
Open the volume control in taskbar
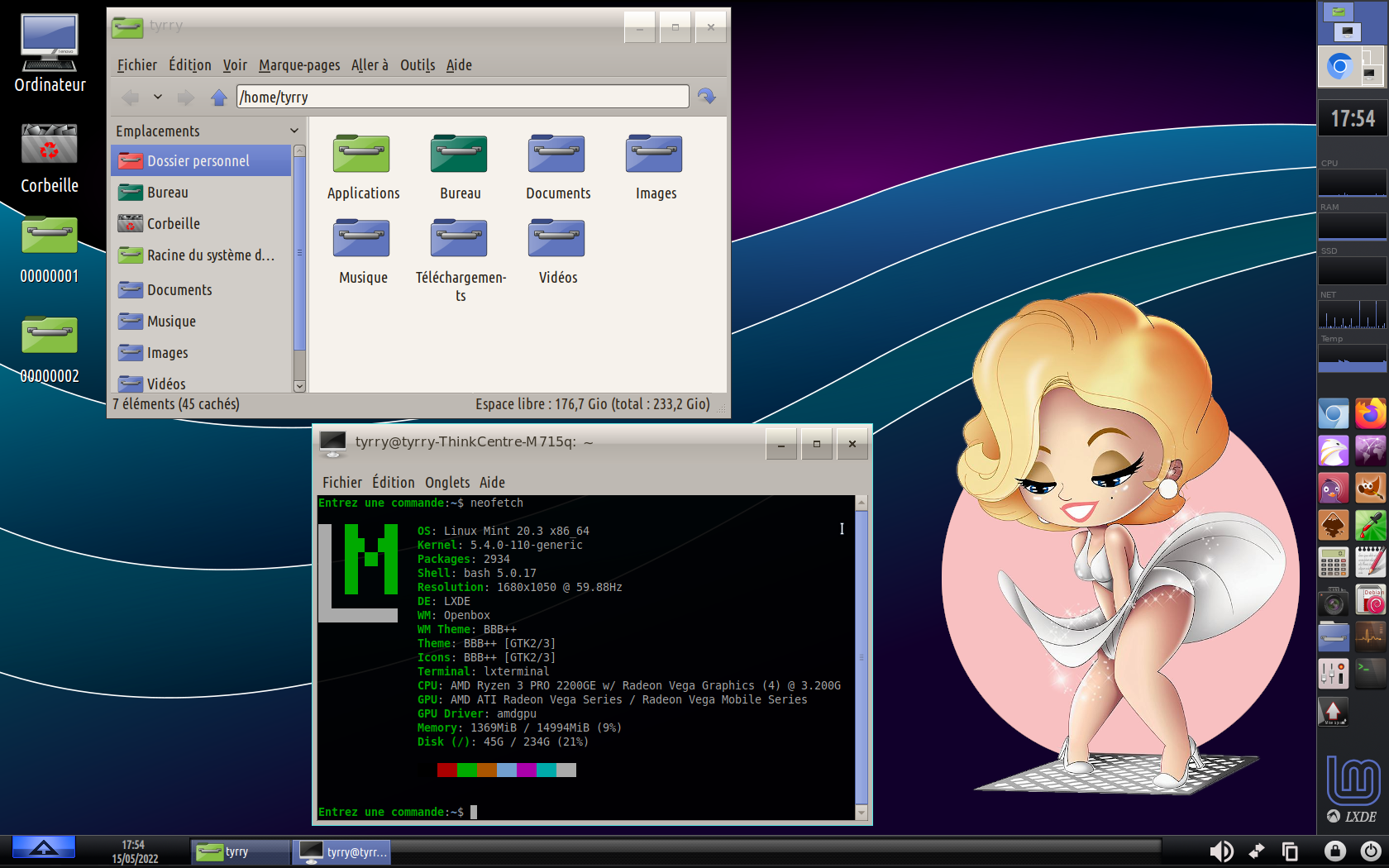[1221, 851]
